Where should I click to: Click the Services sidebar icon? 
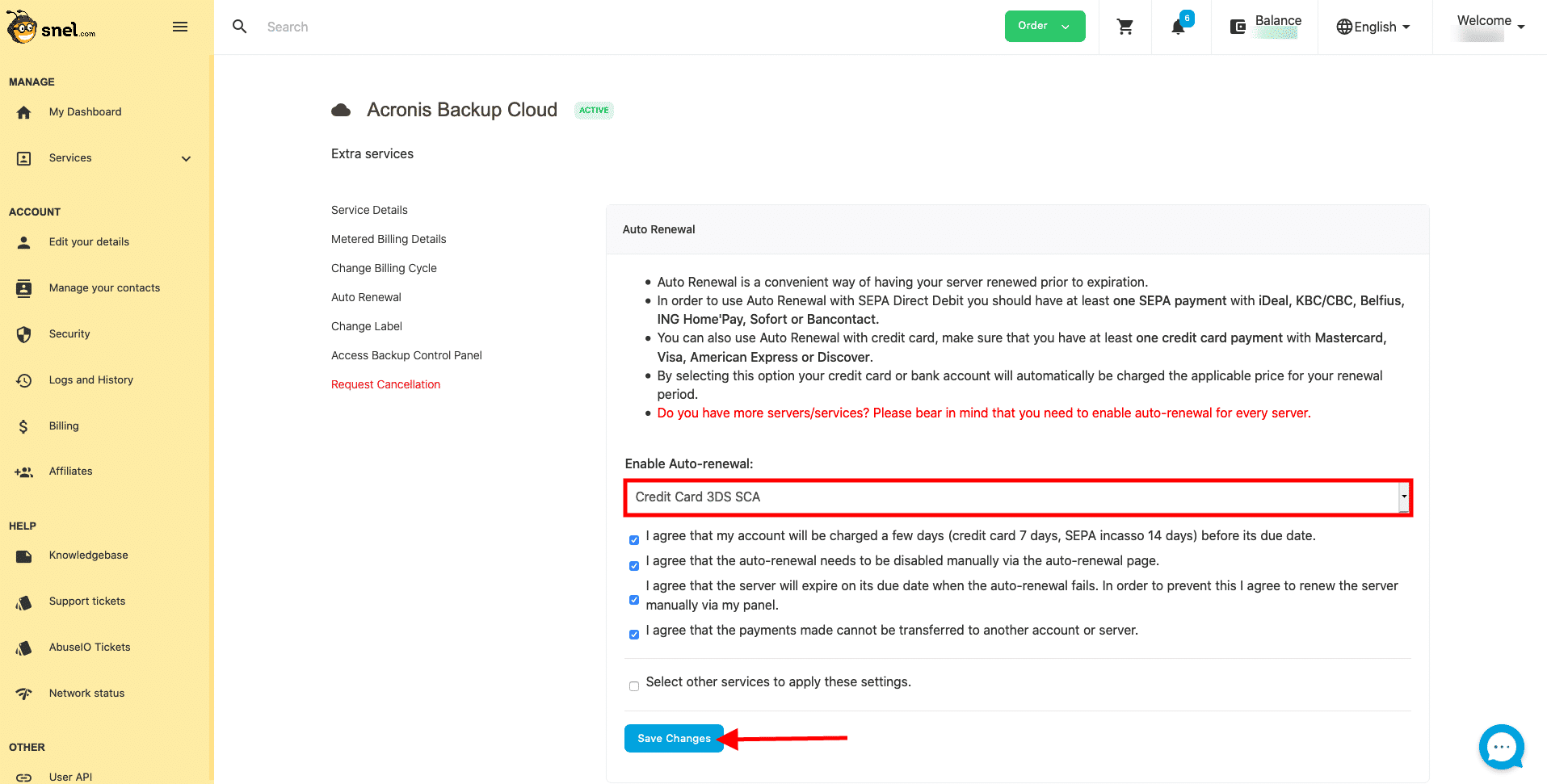click(24, 158)
